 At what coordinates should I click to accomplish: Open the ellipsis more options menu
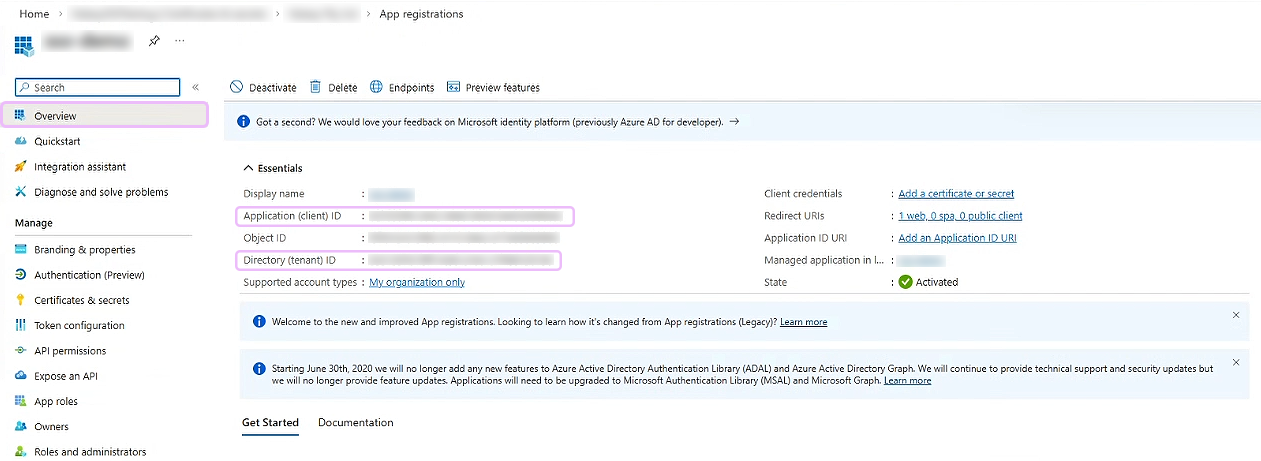tap(180, 41)
